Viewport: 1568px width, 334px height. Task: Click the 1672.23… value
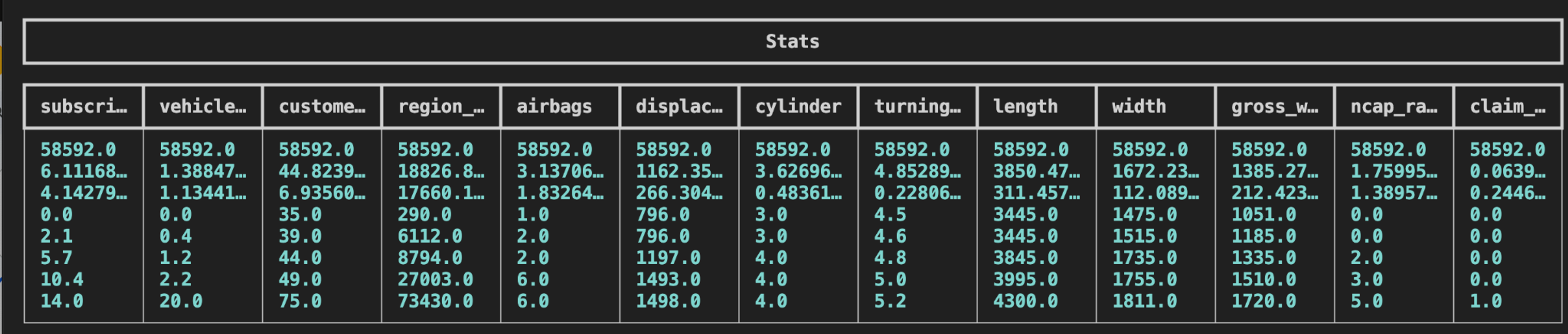(x=1156, y=172)
